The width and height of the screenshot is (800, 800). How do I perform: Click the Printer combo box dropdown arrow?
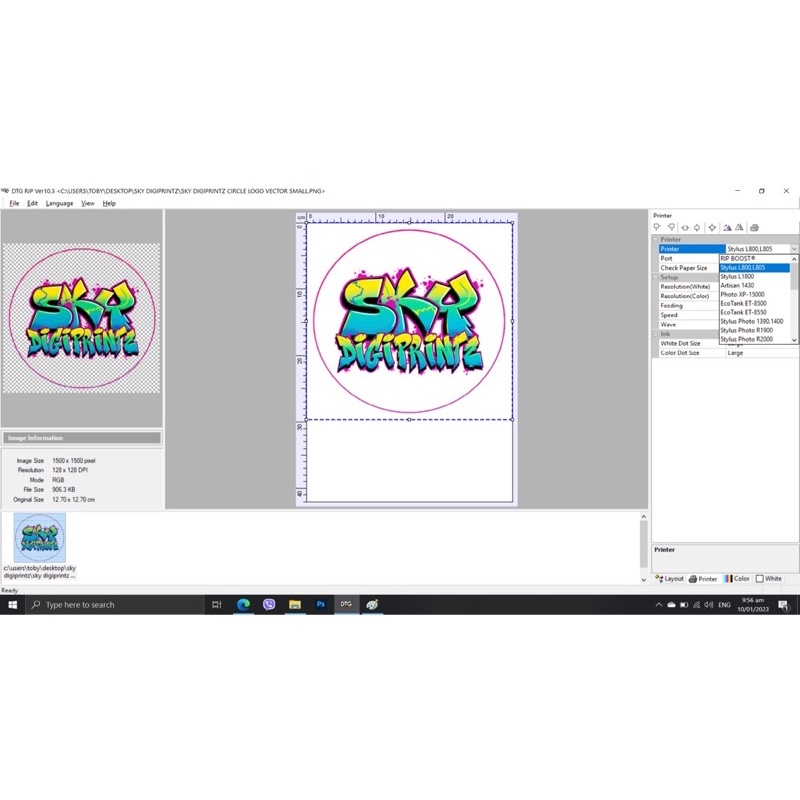(794, 249)
